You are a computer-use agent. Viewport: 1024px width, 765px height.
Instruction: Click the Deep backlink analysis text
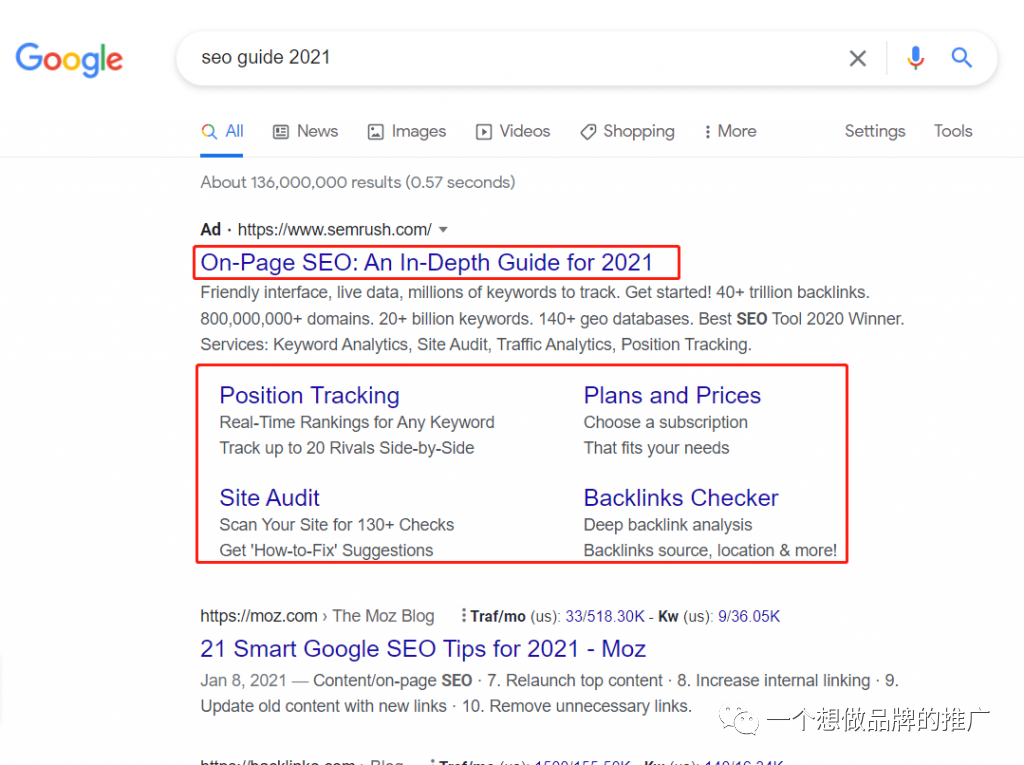667,525
